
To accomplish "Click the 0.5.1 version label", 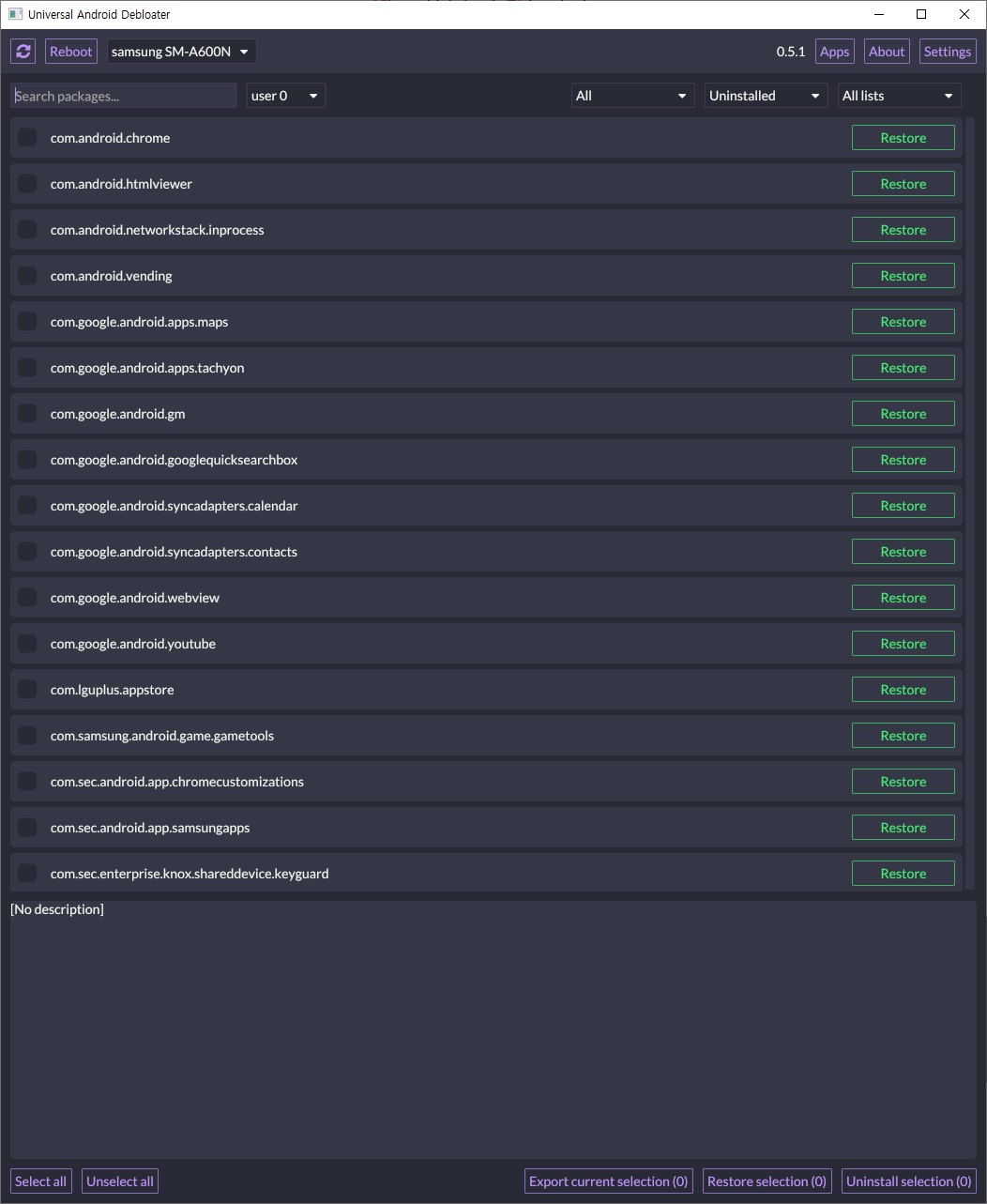I will [791, 52].
